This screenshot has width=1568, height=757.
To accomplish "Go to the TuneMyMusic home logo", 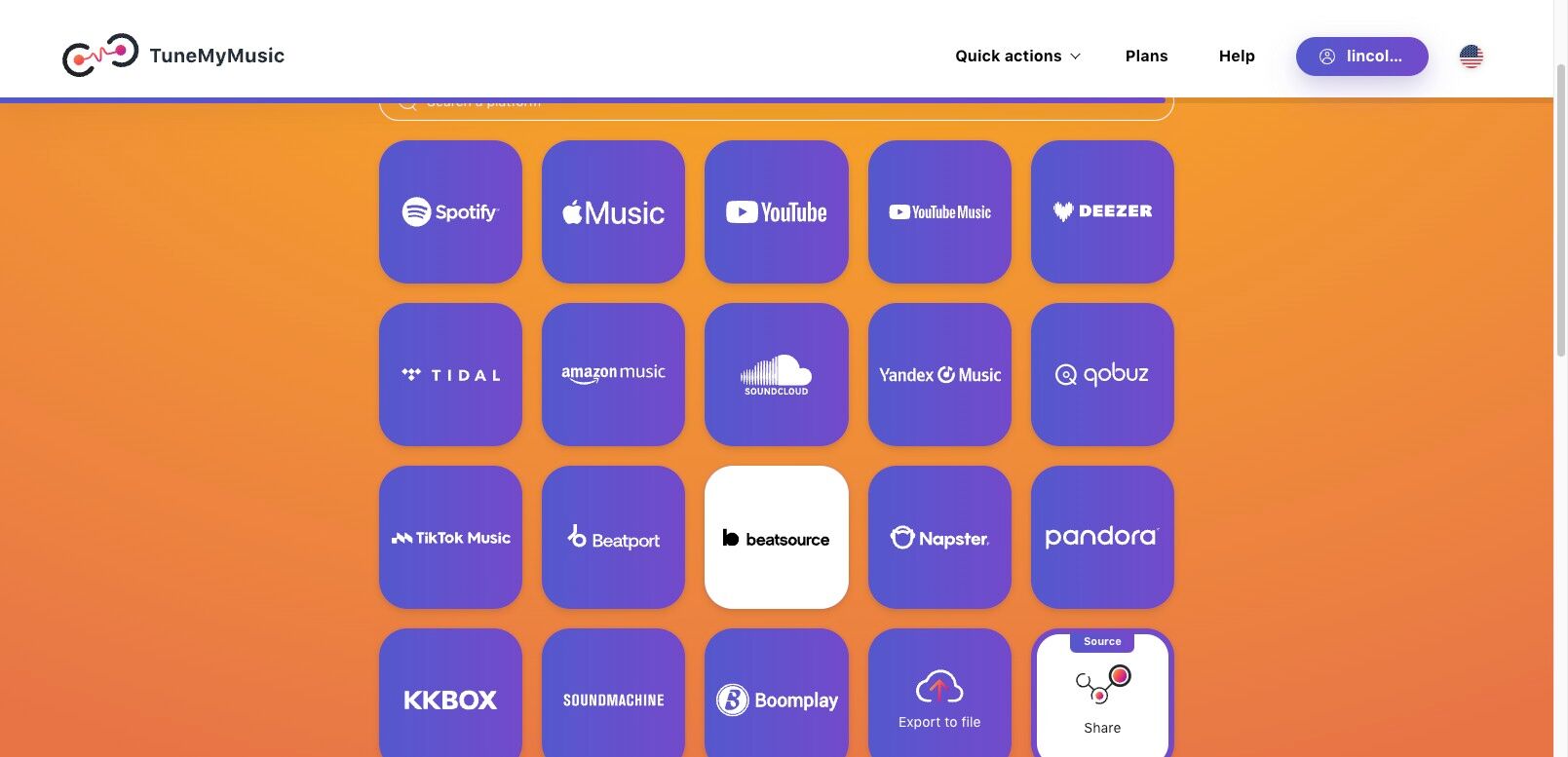I will click(x=173, y=56).
